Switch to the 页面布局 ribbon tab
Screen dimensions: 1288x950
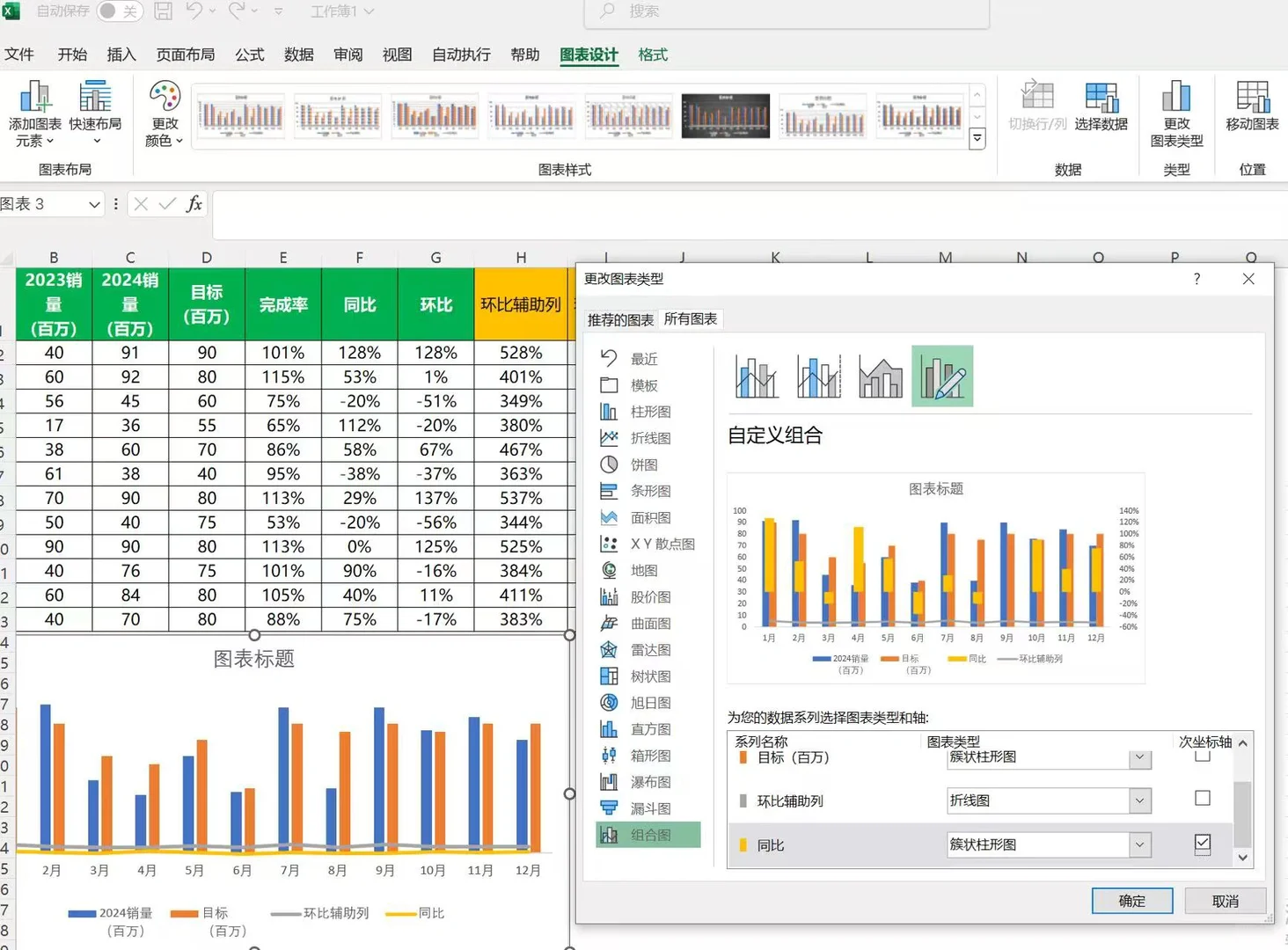click(x=186, y=55)
